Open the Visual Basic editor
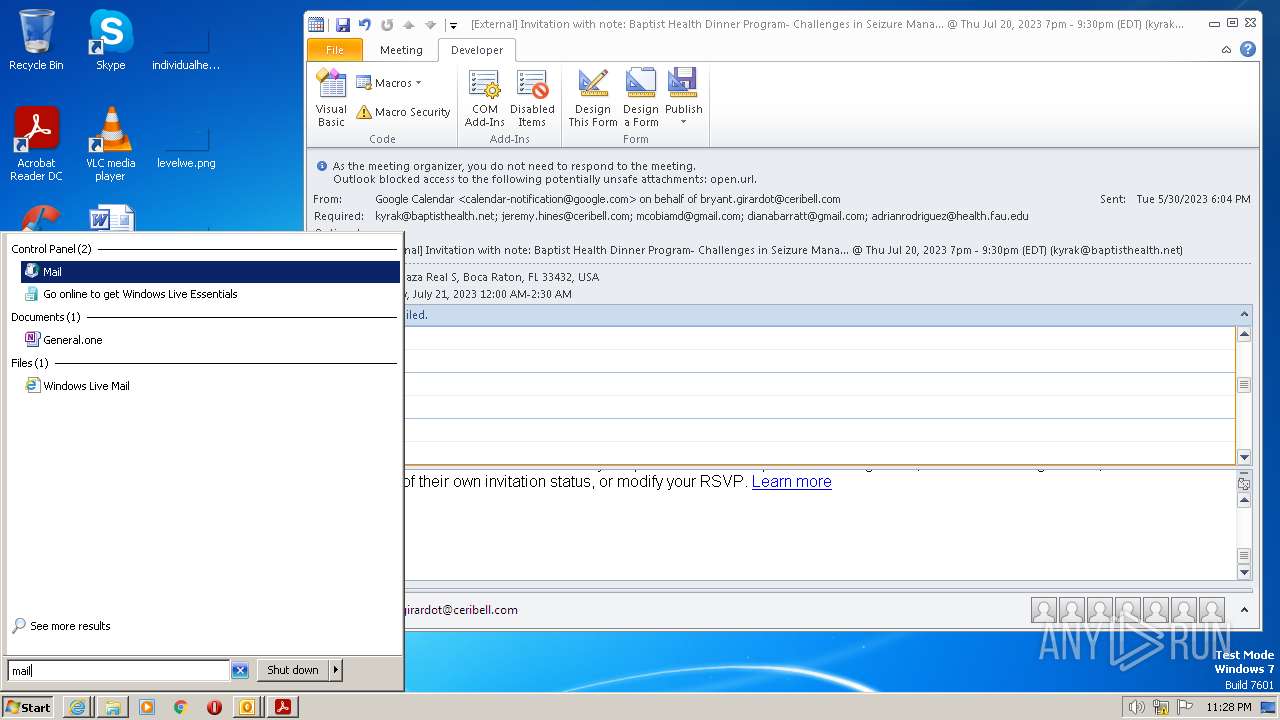This screenshot has height=720, width=1280. (331, 99)
